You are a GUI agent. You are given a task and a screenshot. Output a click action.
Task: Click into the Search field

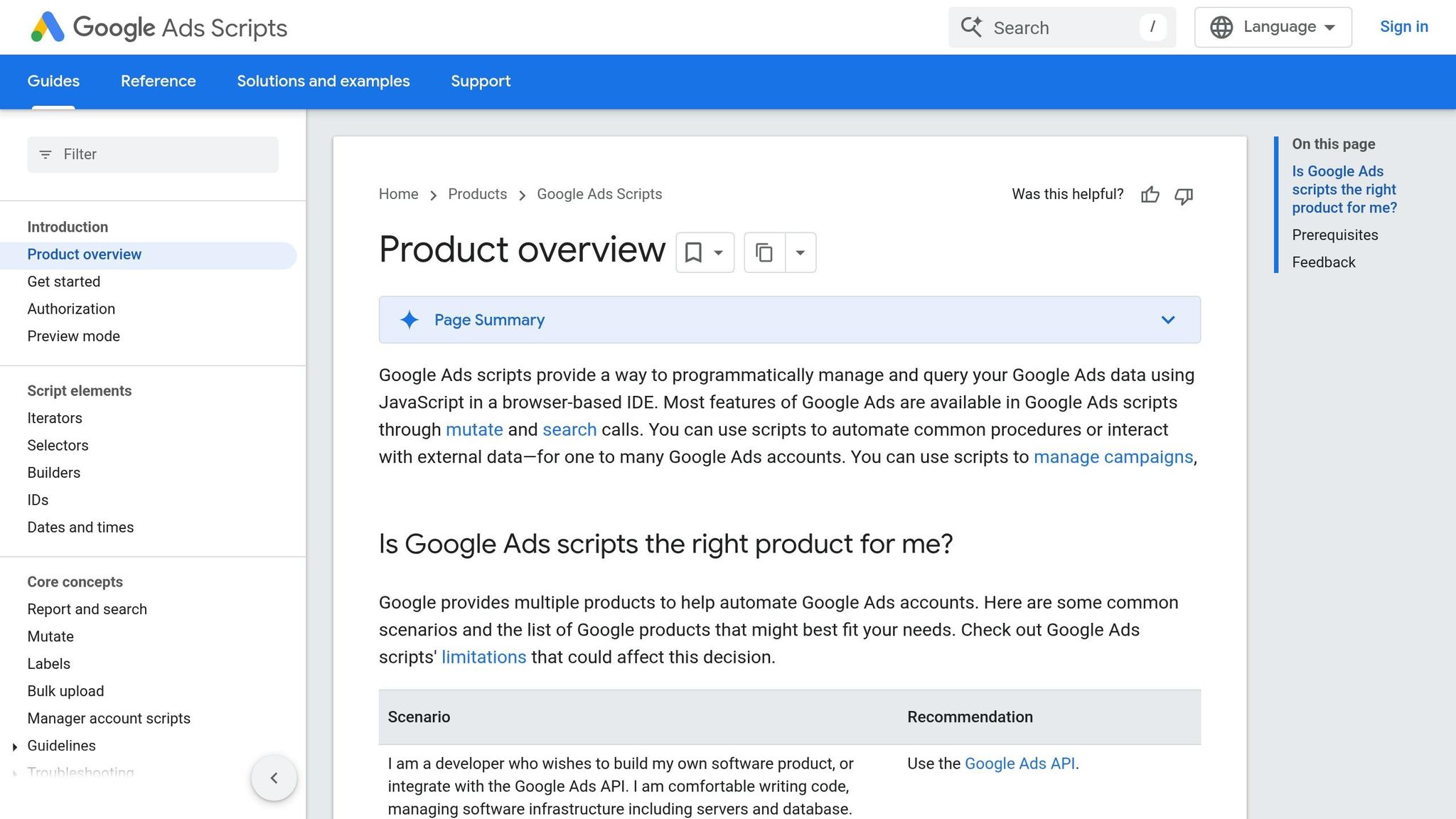coord(1061,28)
